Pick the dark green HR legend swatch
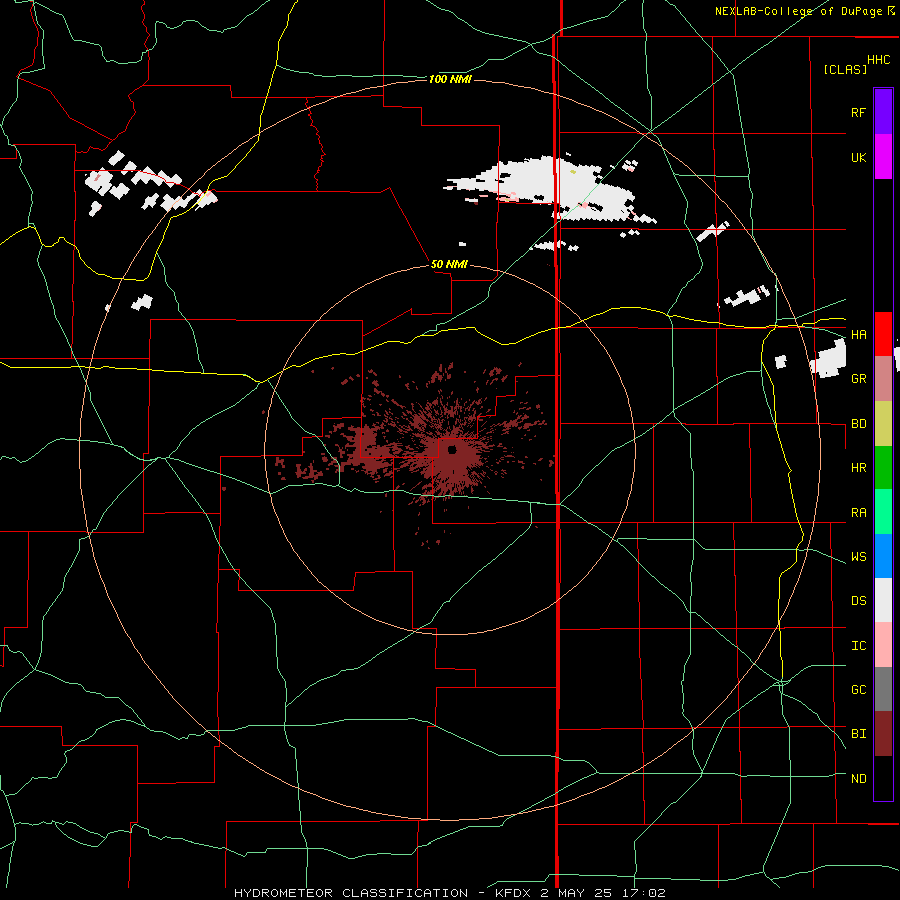Viewport: 900px width, 900px height. (x=883, y=467)
